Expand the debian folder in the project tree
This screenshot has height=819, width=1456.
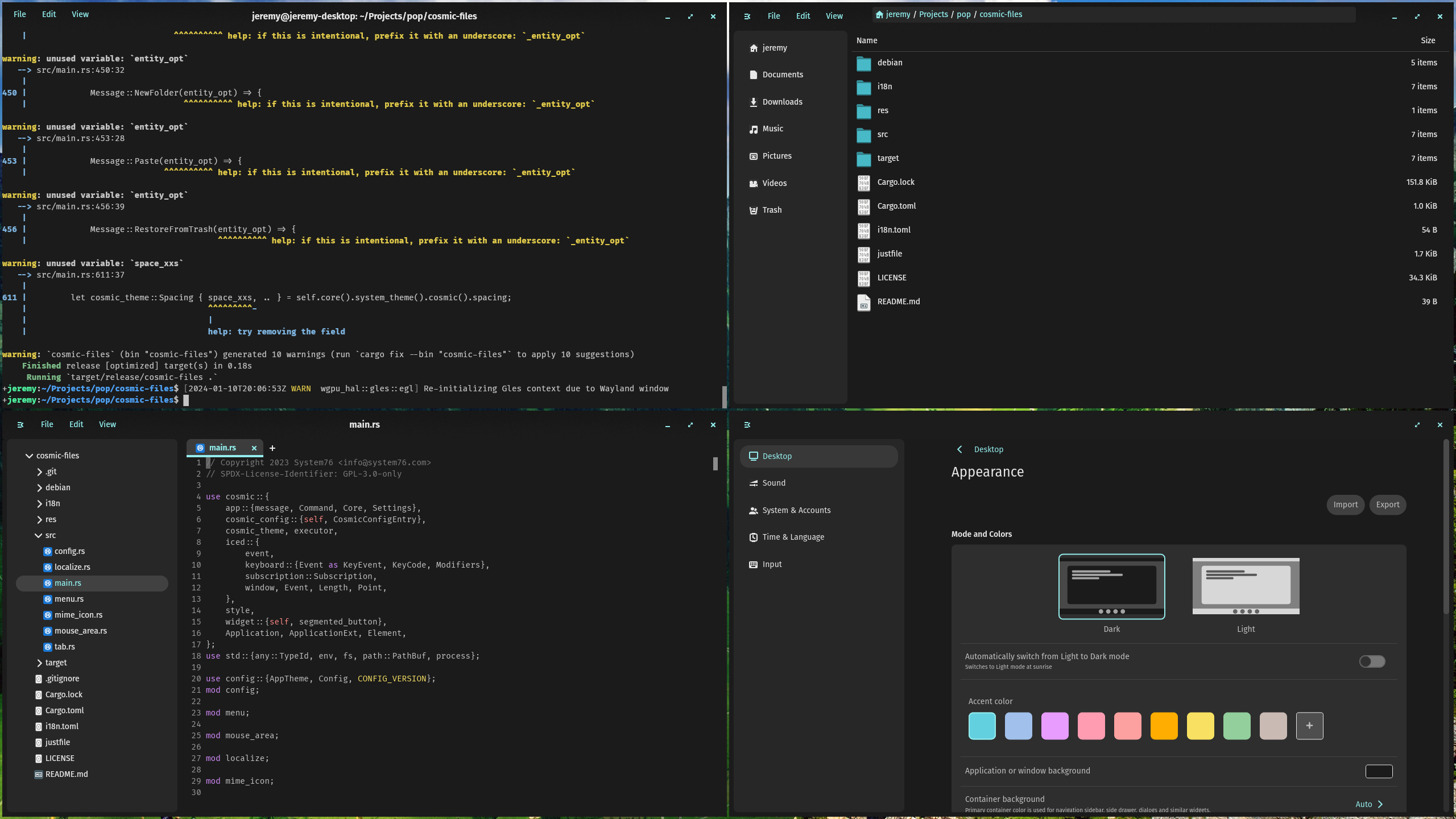pyautogui.click(x=39, y=488)
